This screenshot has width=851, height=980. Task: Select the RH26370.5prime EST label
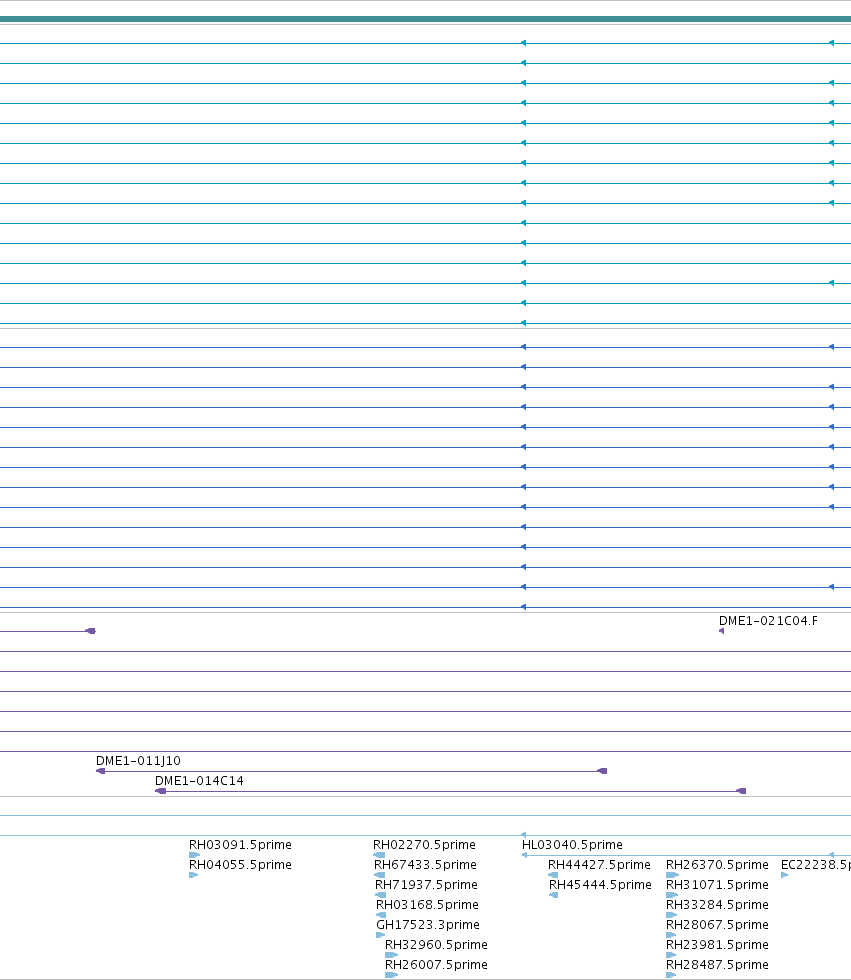[717, 865]
